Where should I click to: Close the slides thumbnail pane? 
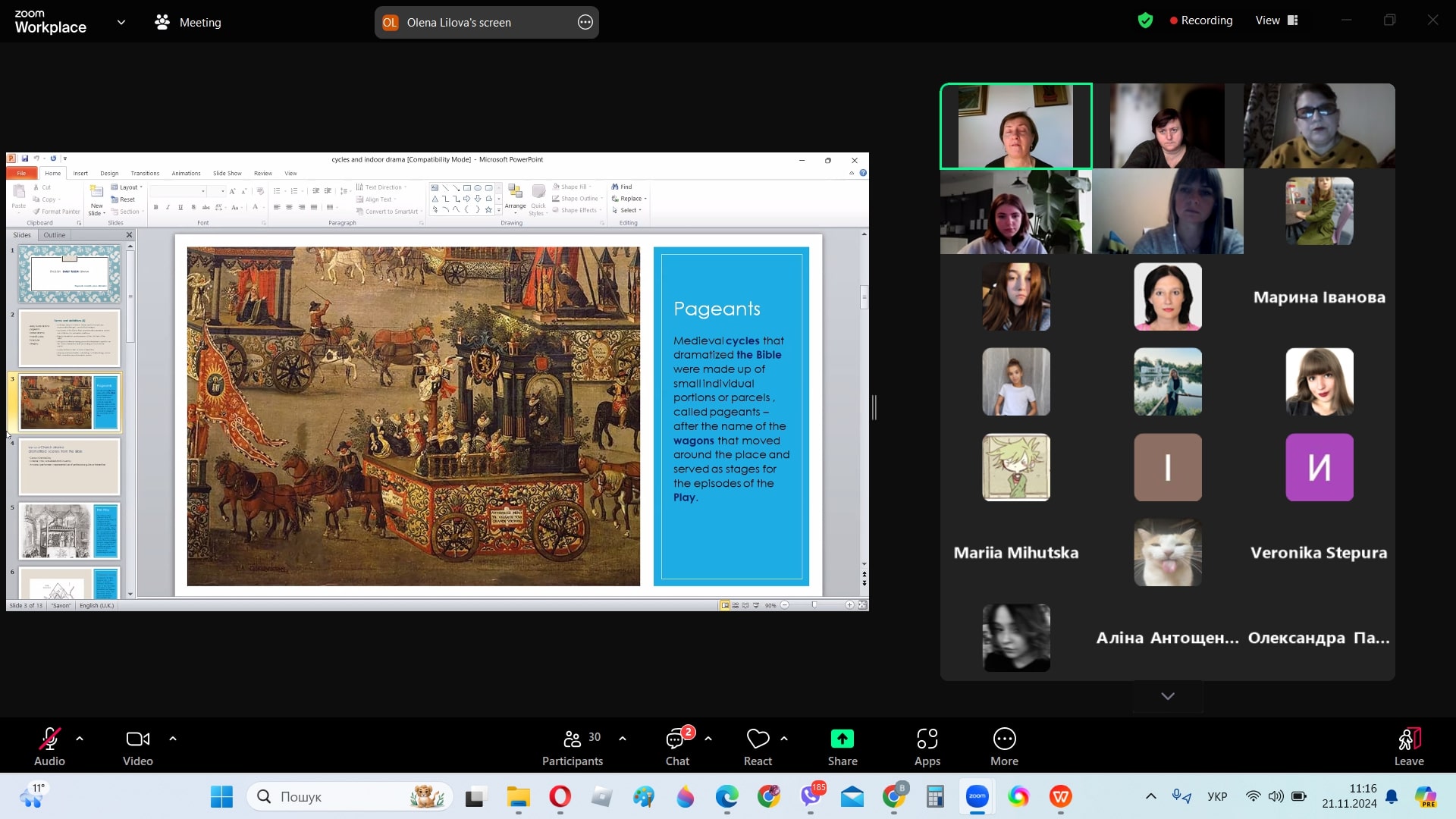[x=129, y=235]
